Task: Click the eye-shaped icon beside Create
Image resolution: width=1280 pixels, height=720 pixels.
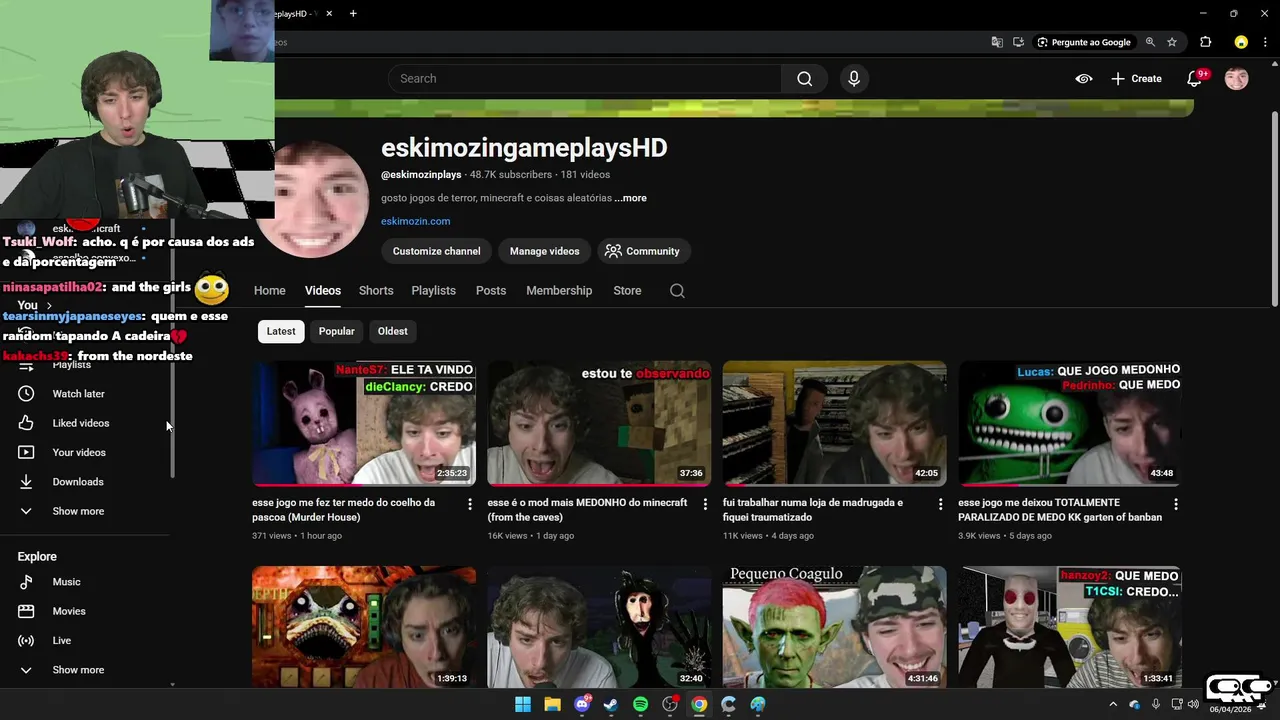Action: 1083,79
